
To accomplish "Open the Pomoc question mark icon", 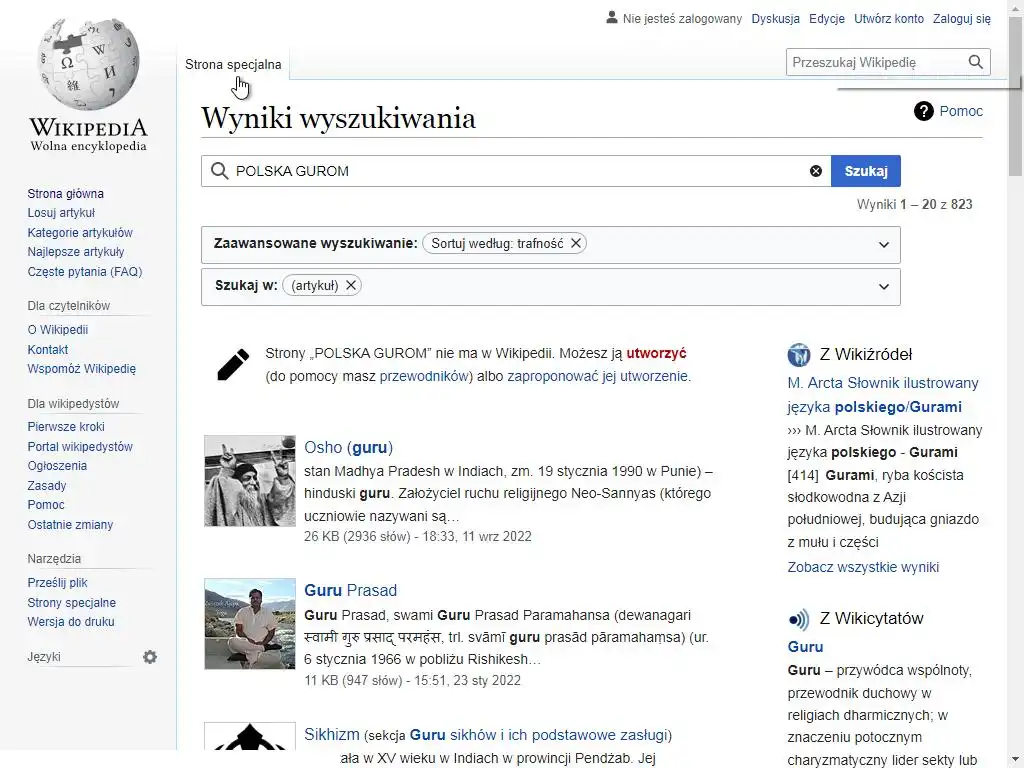I will click(x=923, y=111).
